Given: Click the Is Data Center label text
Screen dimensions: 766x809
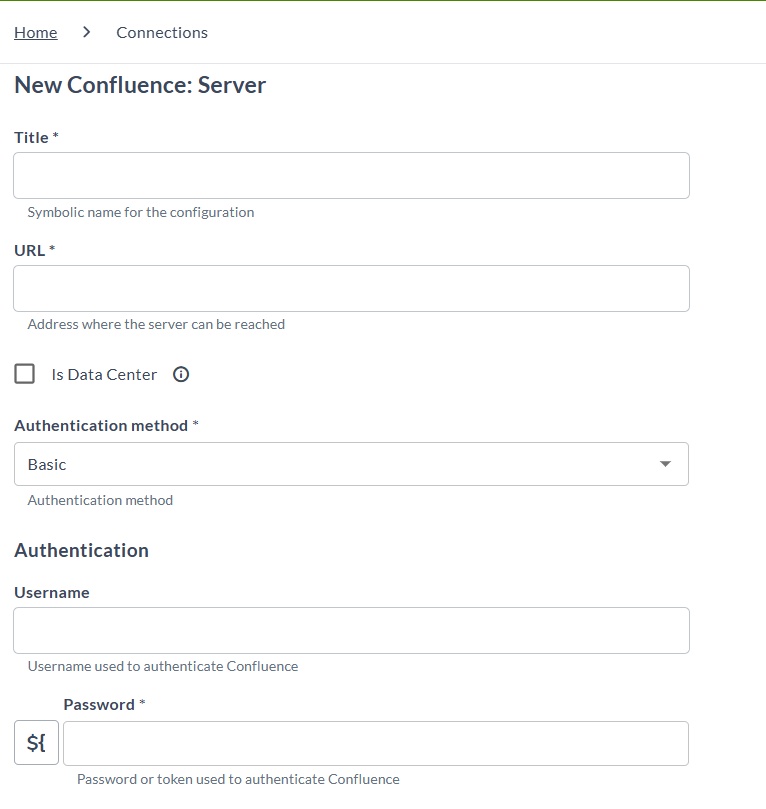Looking at the screenshot, I should click(104, 374).
